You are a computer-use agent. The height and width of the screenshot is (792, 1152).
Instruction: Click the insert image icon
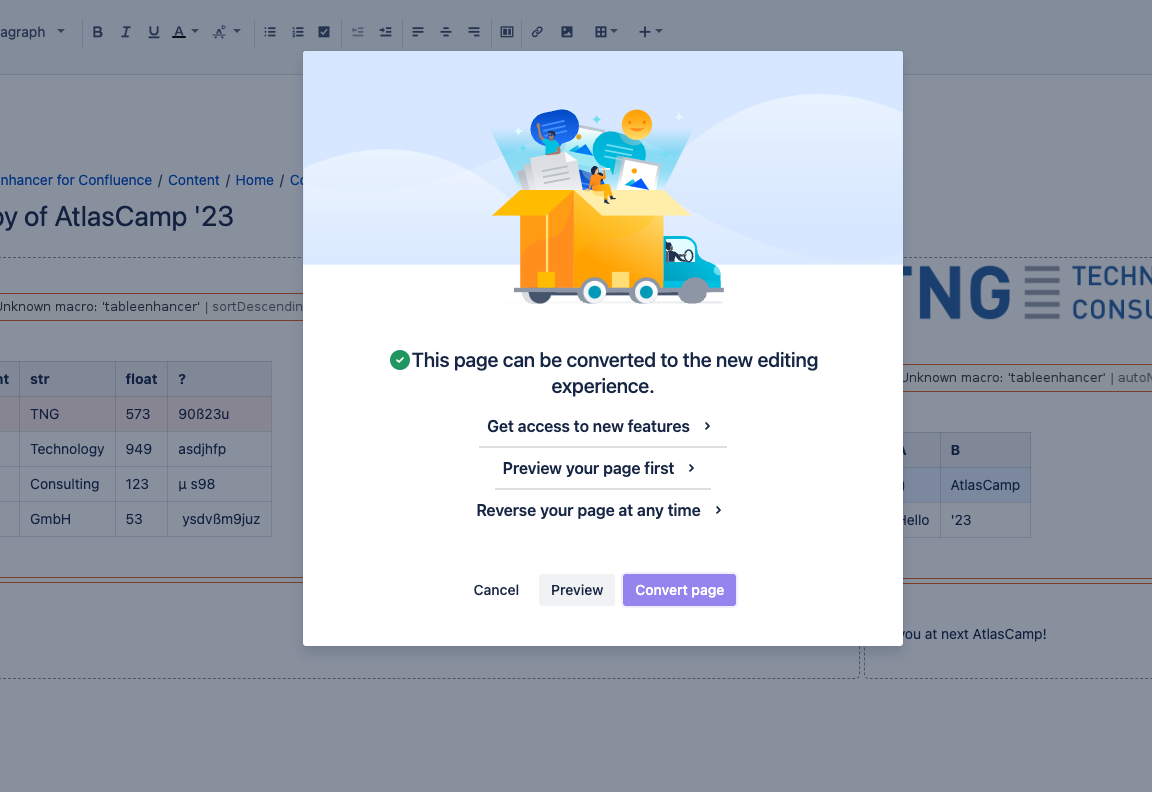567,32
